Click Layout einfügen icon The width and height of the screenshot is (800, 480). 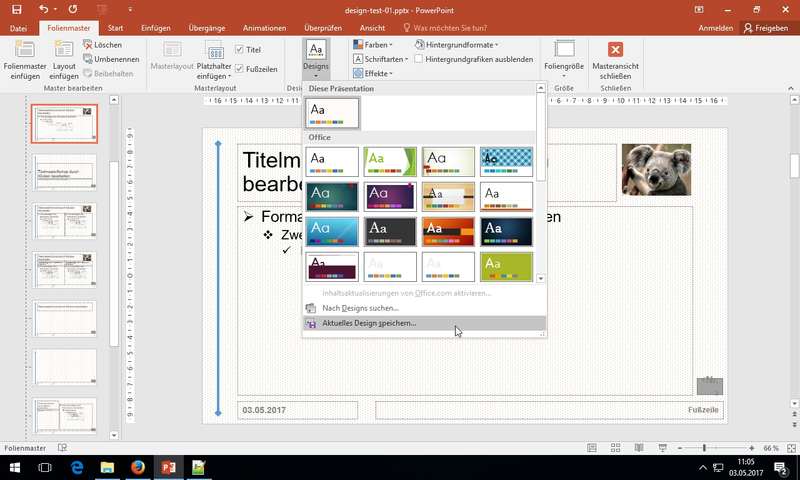pyautogui.click(x=63, y=50)
